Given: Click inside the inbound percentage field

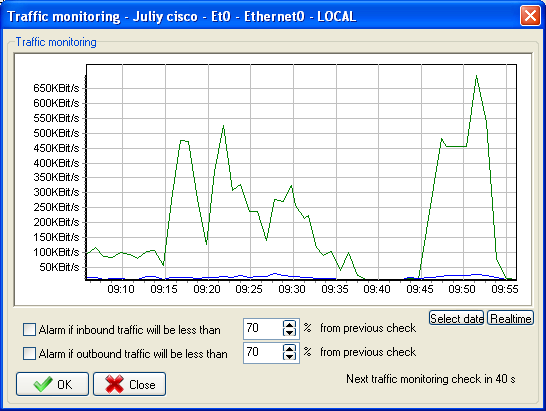Looking at the screenshot, I should 263,328.
